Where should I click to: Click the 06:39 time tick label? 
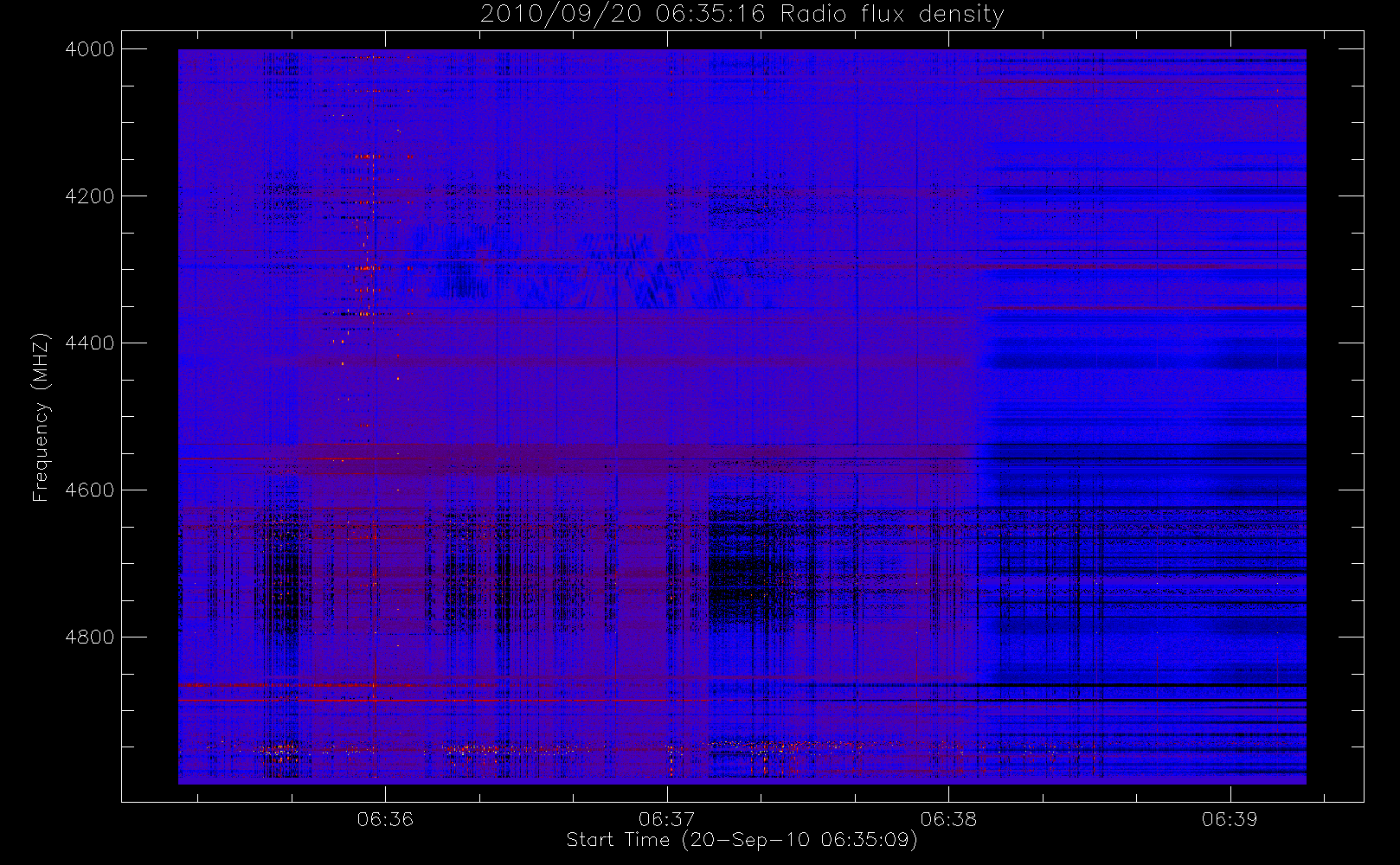point(1230,819)
